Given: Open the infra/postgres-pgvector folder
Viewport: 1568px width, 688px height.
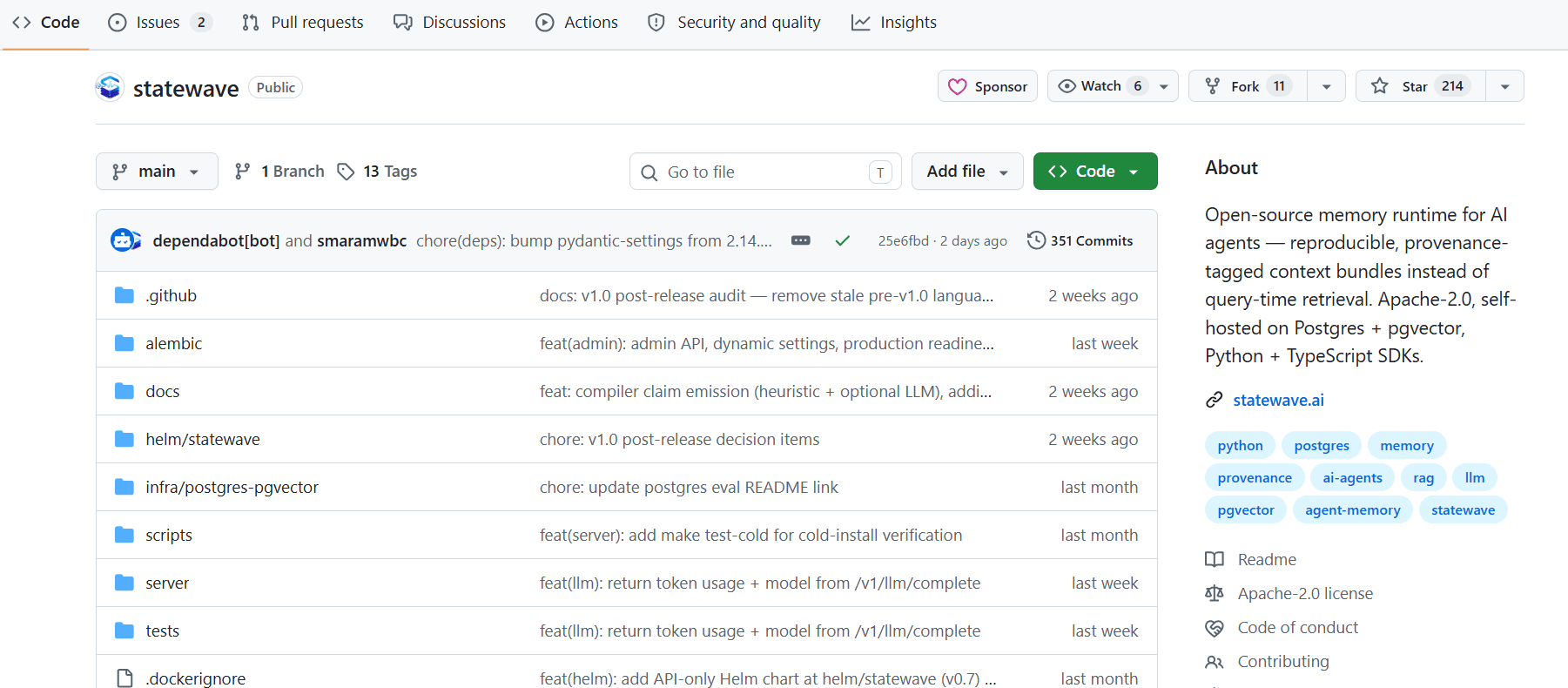Looking at the screenshot, I should click(232, 488).
